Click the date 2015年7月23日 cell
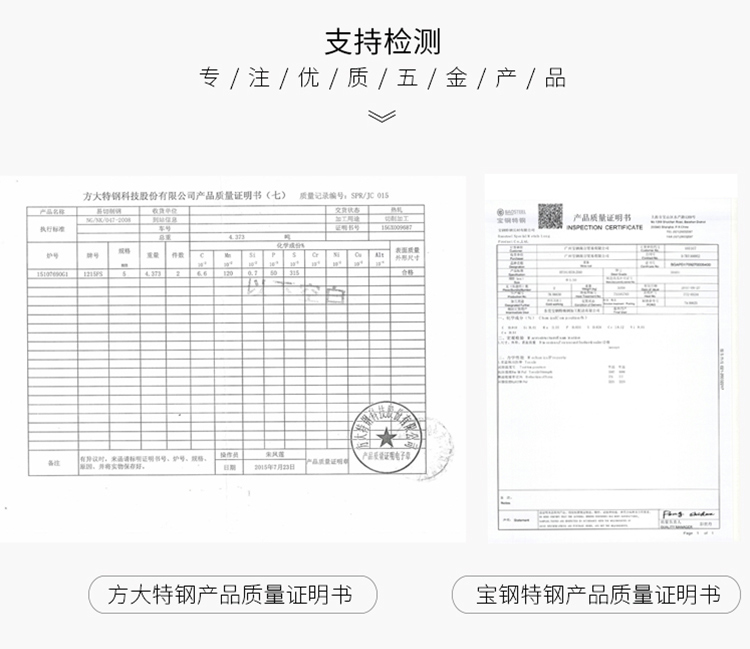Screen dimensions: 750x649 click(275, 467)
